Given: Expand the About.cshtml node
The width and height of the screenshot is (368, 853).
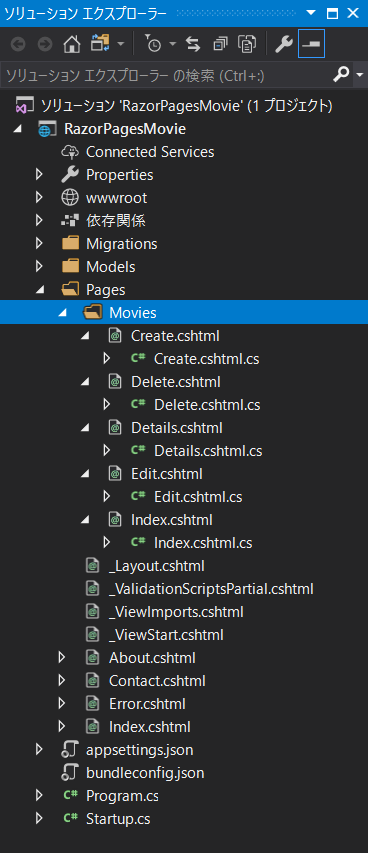Looking at the screenshot, I should 62,658.
